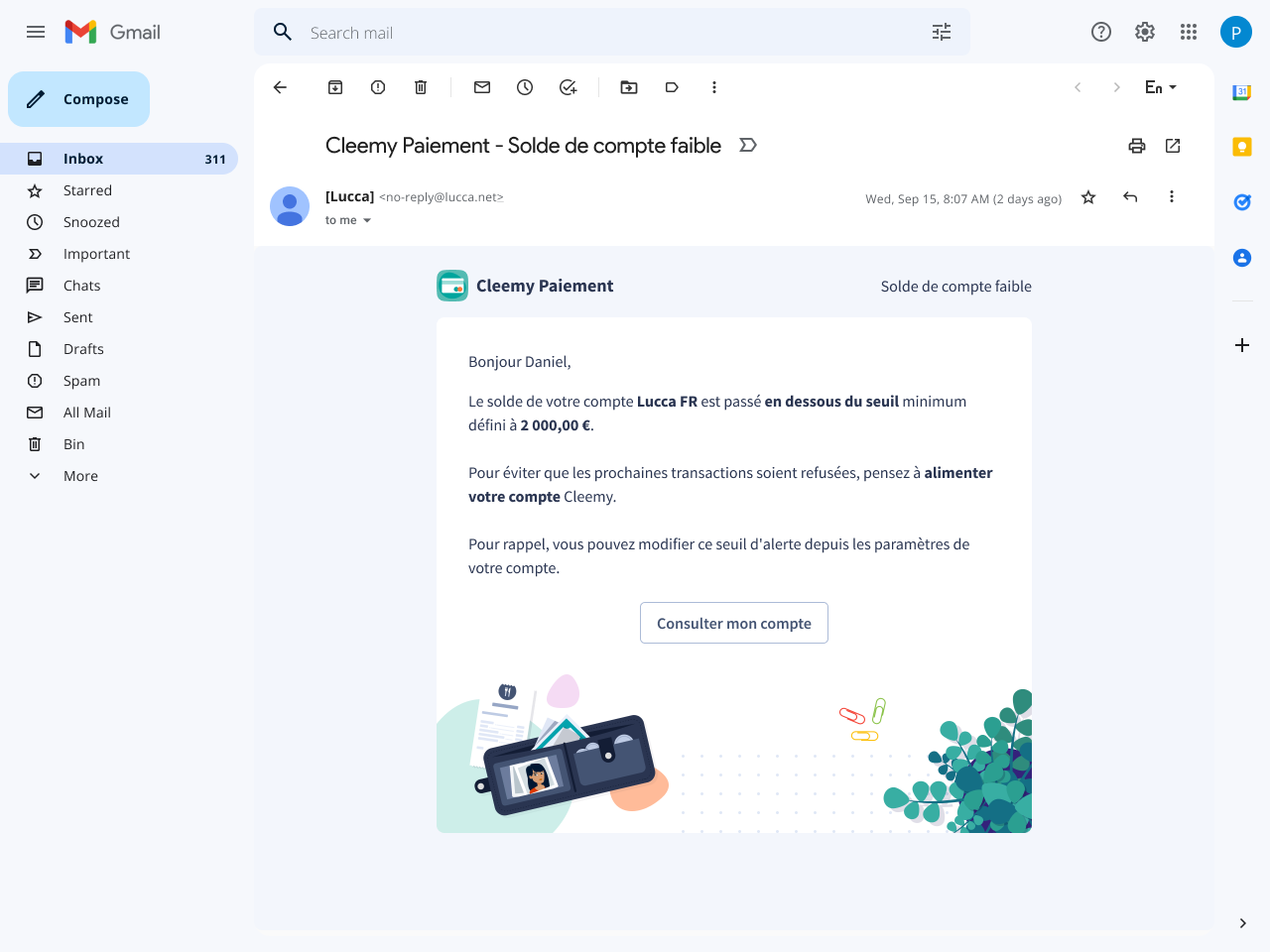This screenshot has height=952, width=1270.
Task: Report this email as spam
Action: click(x=378, y=87)
